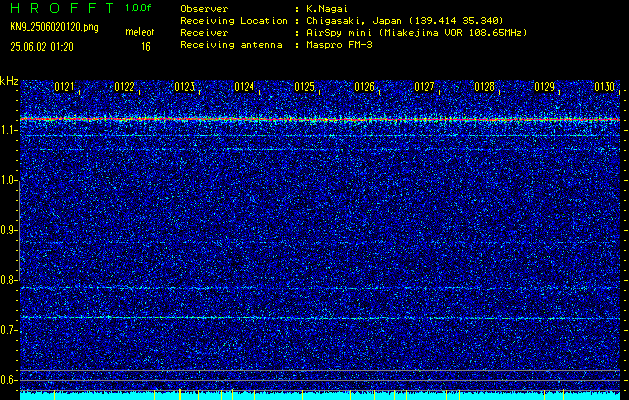
Task: Click the 0128 time marker
Action: click(x=485, y=87)
